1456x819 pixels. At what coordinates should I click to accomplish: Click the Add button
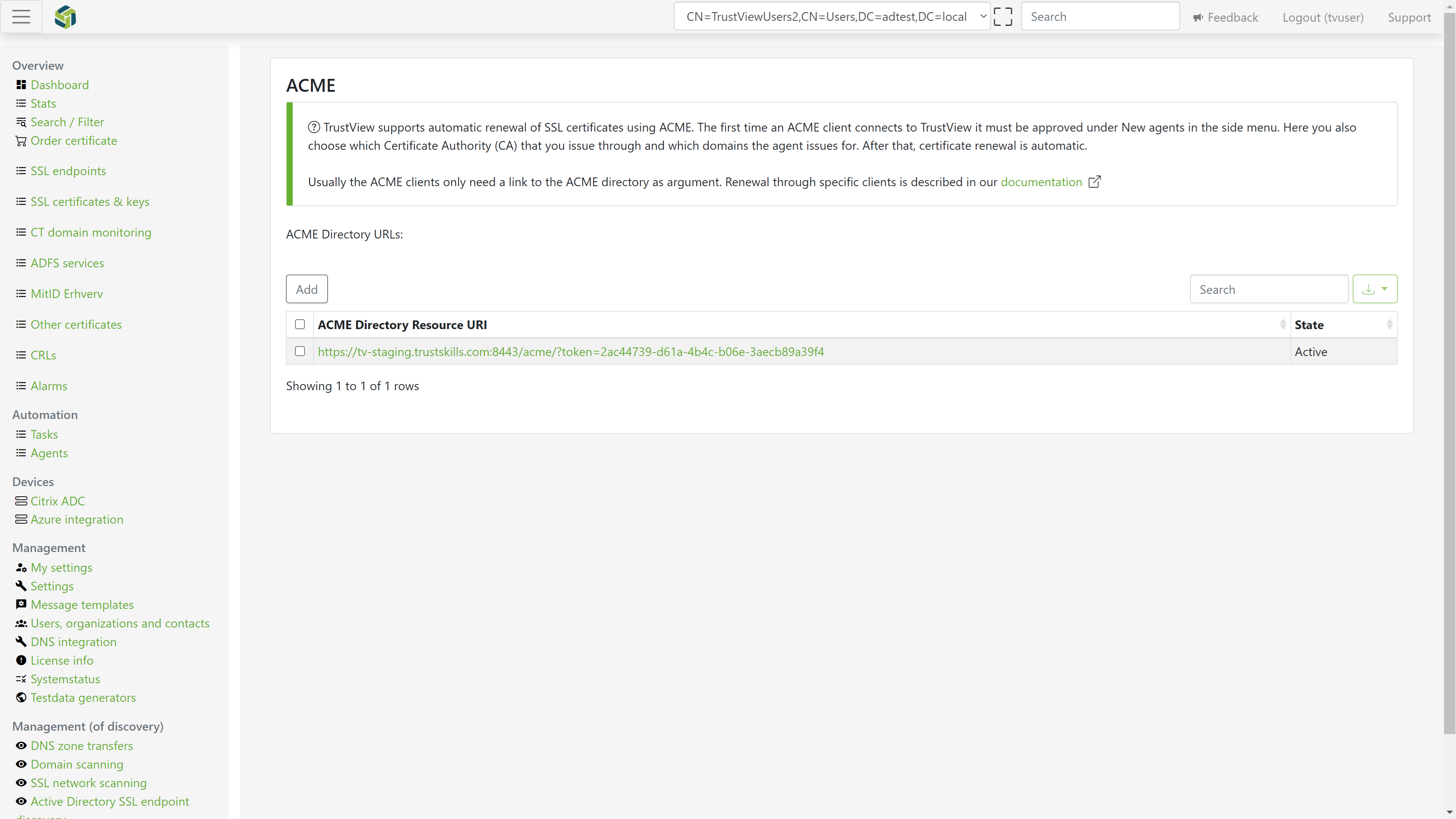click(x=306, y=289)
